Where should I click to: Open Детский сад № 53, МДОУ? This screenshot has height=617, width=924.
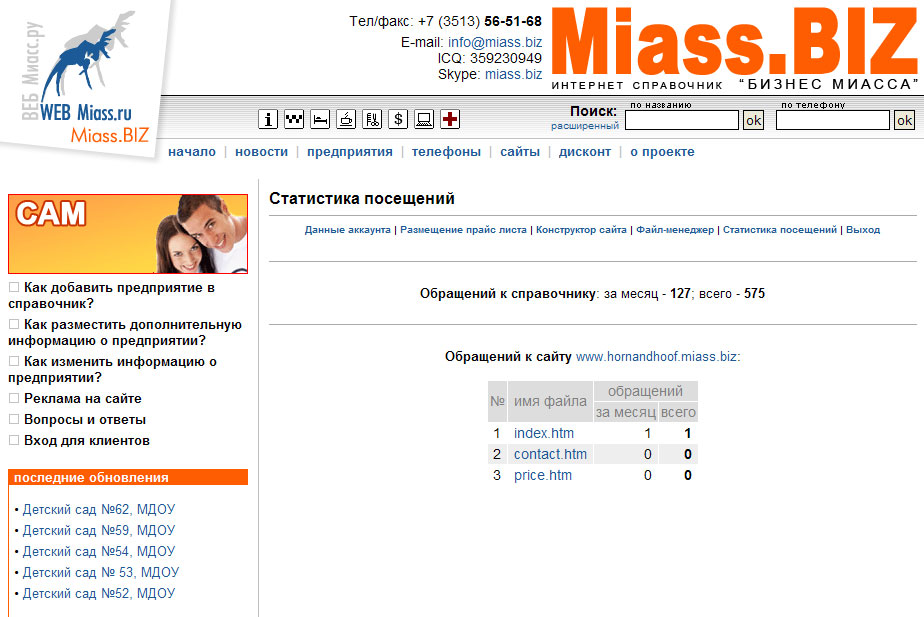[x=101, y=572]
